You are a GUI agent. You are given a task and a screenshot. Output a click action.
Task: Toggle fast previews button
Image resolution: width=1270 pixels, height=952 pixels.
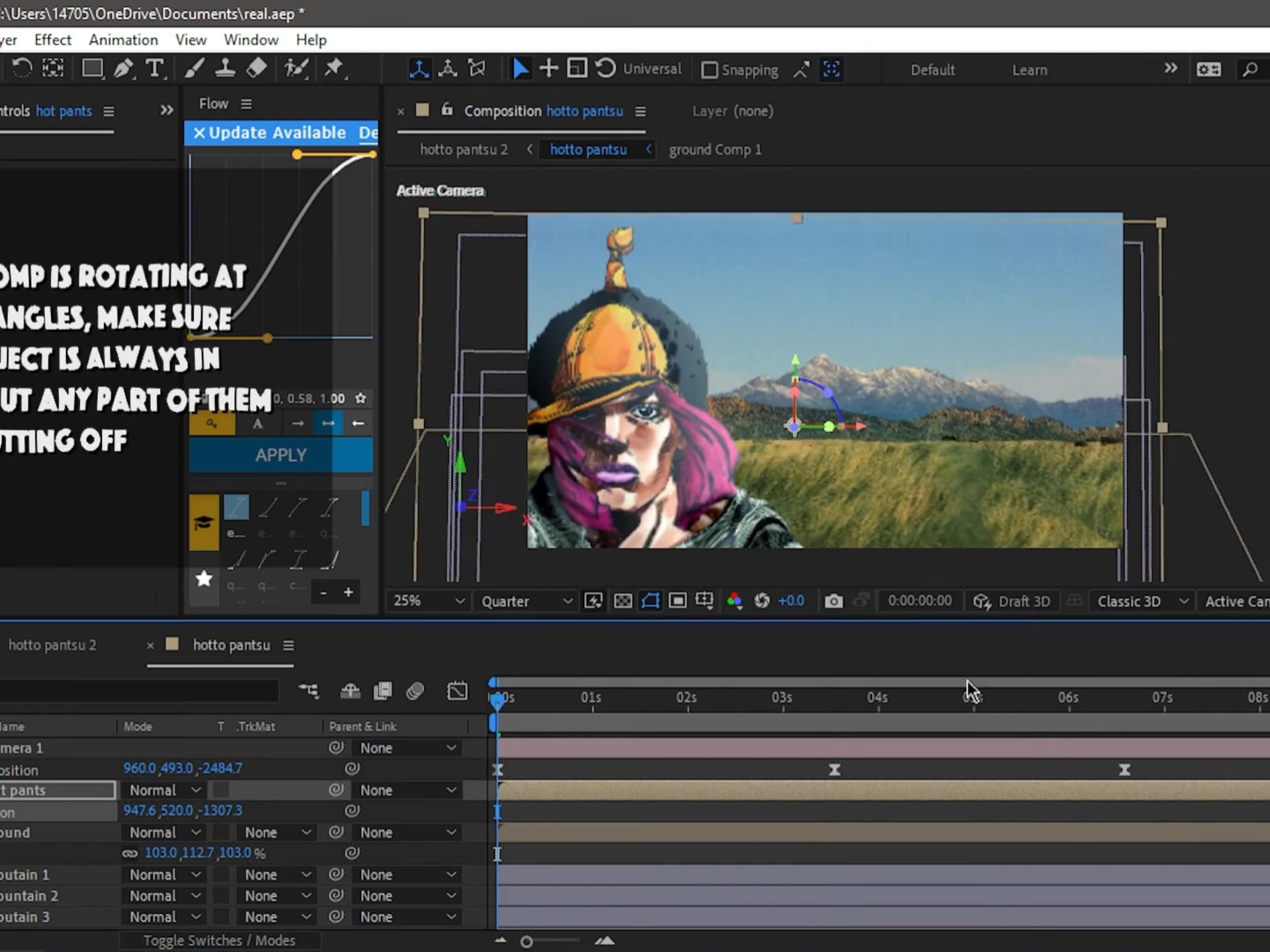click(x=593, y=601)
